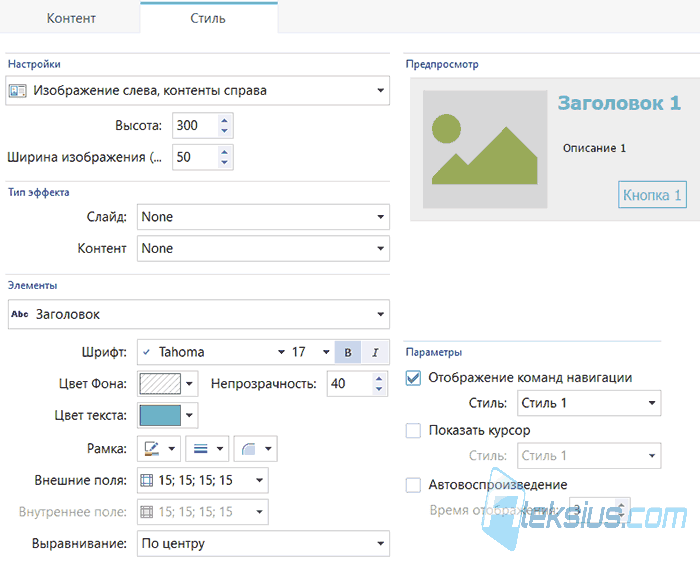Image resolution: width=700 pixels, height=562 pixels.
Task: Open the Элементы dropdown showing Заголовок
Action: (199, 314)
